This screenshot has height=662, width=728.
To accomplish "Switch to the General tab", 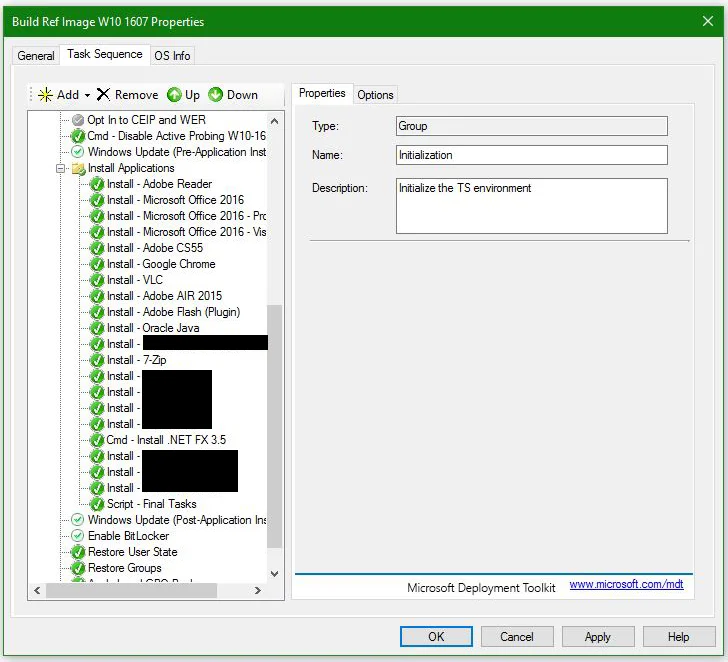I will pos(36,56).
